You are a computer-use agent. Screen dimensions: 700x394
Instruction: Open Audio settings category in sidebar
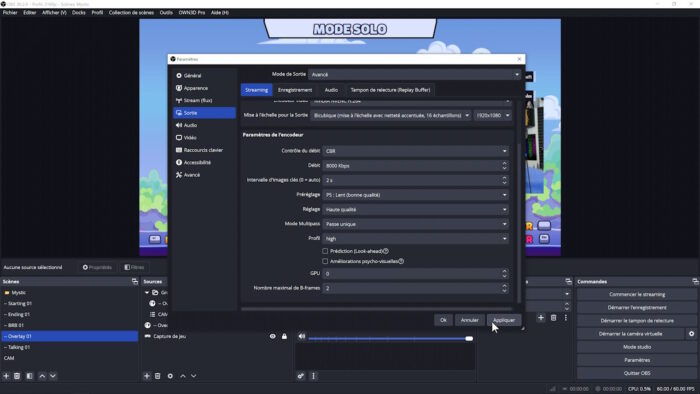[x=204, y=125]
